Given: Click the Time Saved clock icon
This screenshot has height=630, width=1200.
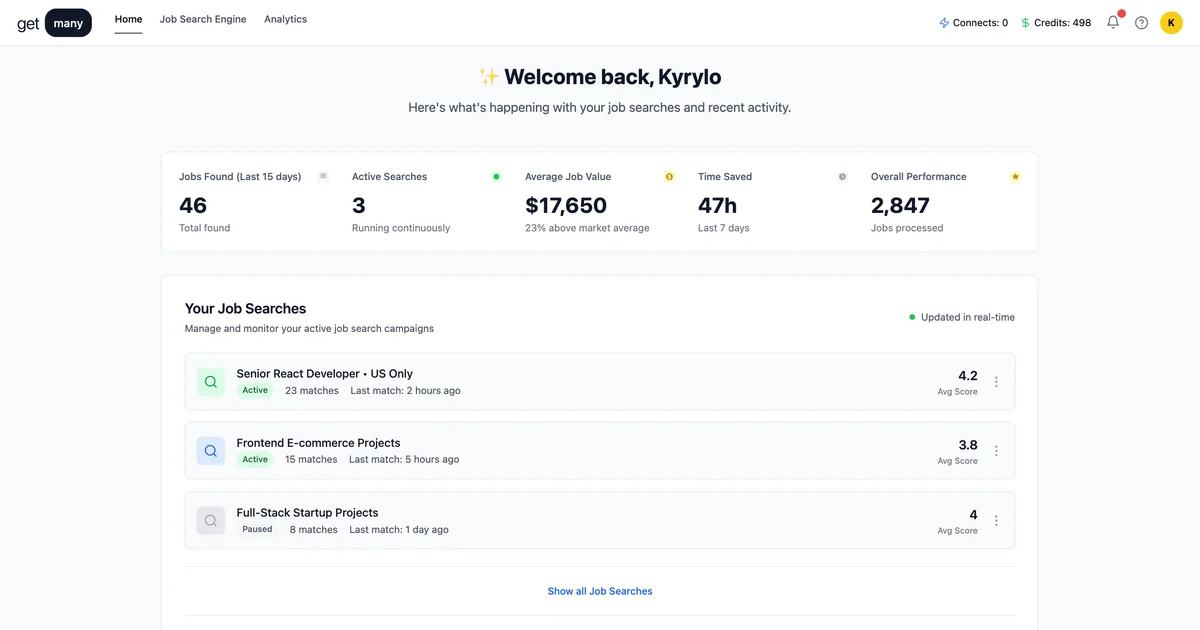Looking at the screenshot, I should coord(842,176).
